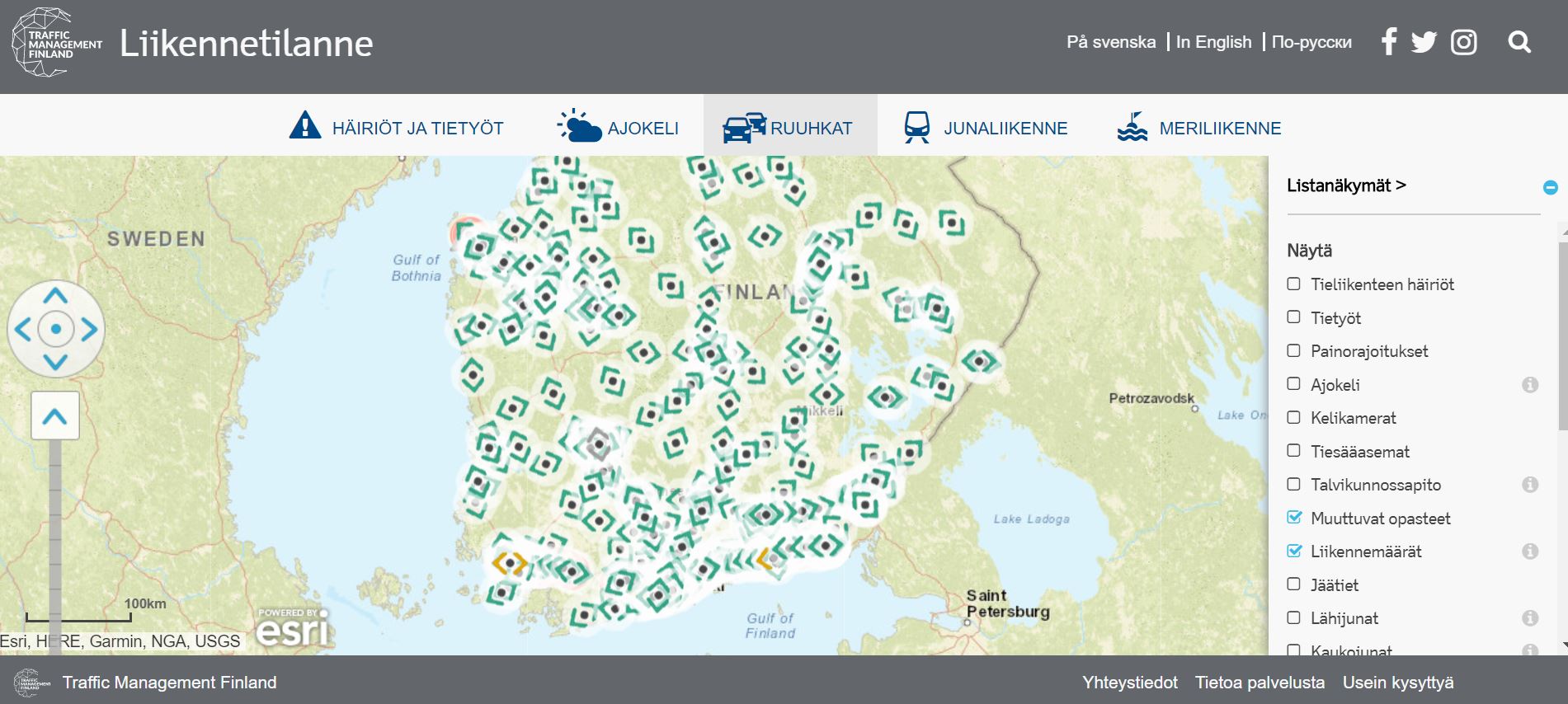Collapse the side panel with minus button
The image size is (1568, 704).
click(x=1550, y=188)
